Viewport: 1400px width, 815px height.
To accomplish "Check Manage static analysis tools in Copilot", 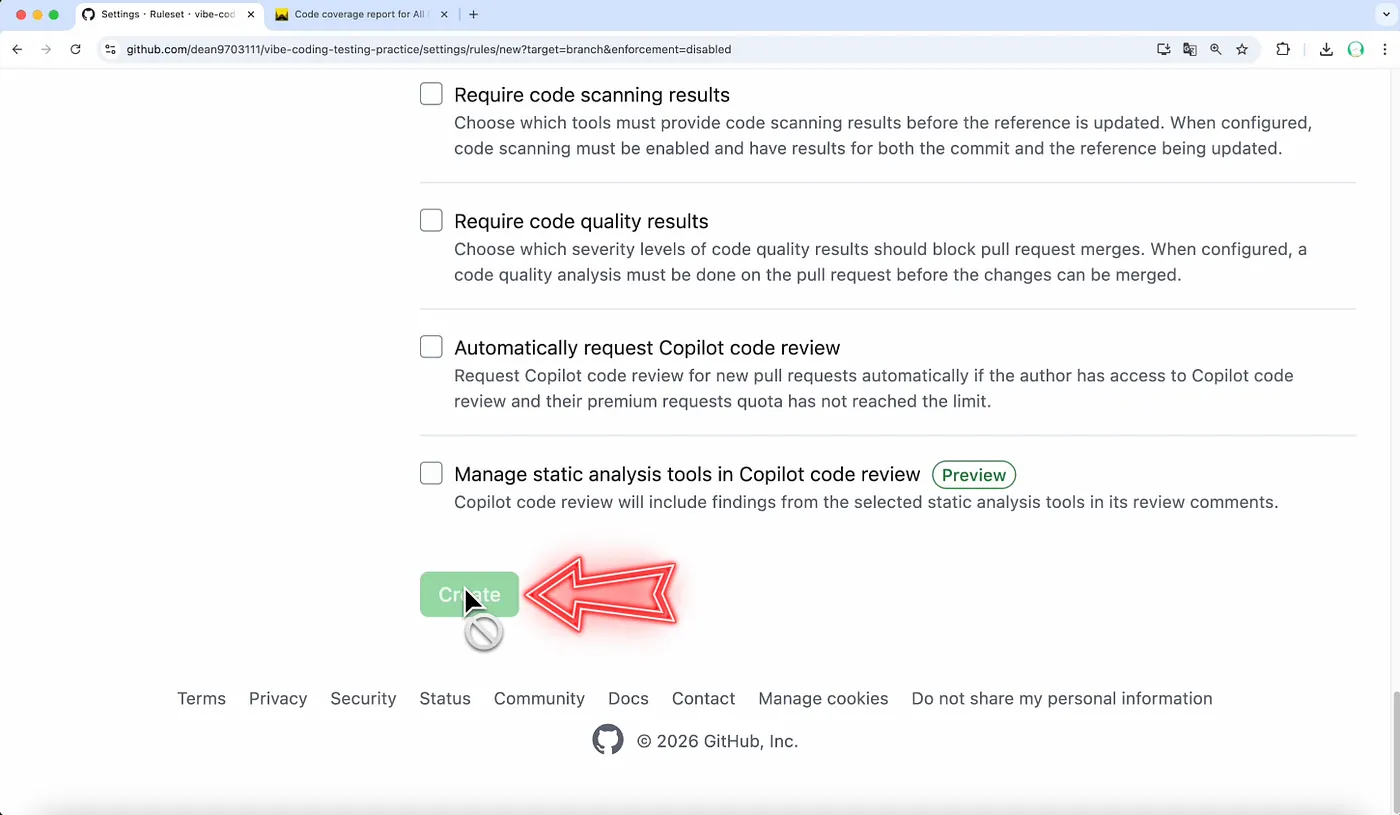I will [431, 473].
